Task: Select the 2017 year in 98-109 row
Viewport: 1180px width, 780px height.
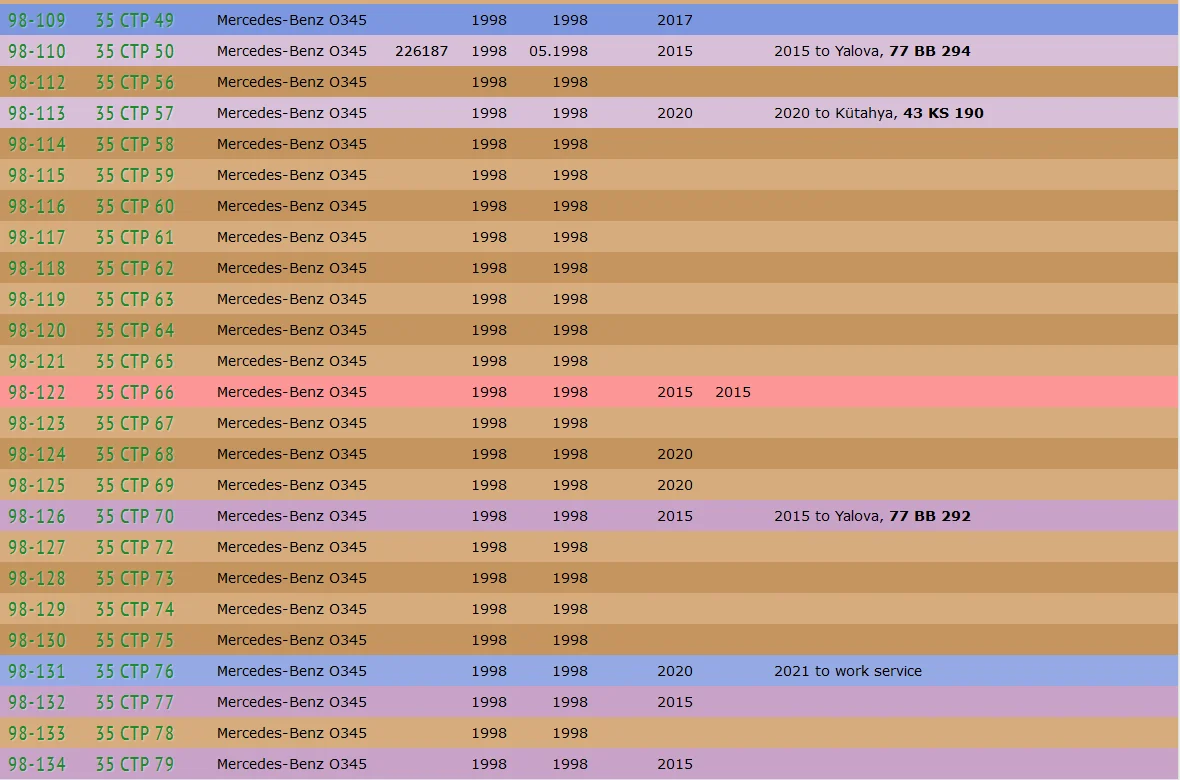Action: [674, 20]
